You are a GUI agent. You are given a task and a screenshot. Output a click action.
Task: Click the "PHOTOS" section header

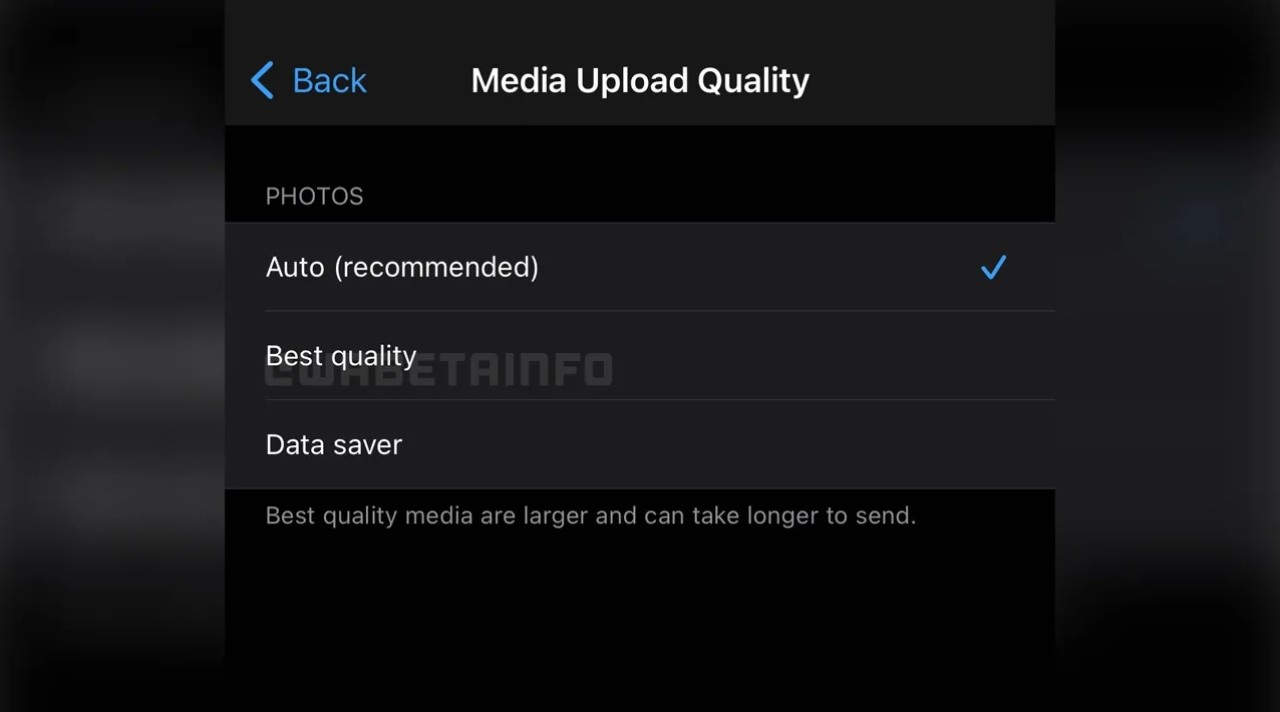314,196
